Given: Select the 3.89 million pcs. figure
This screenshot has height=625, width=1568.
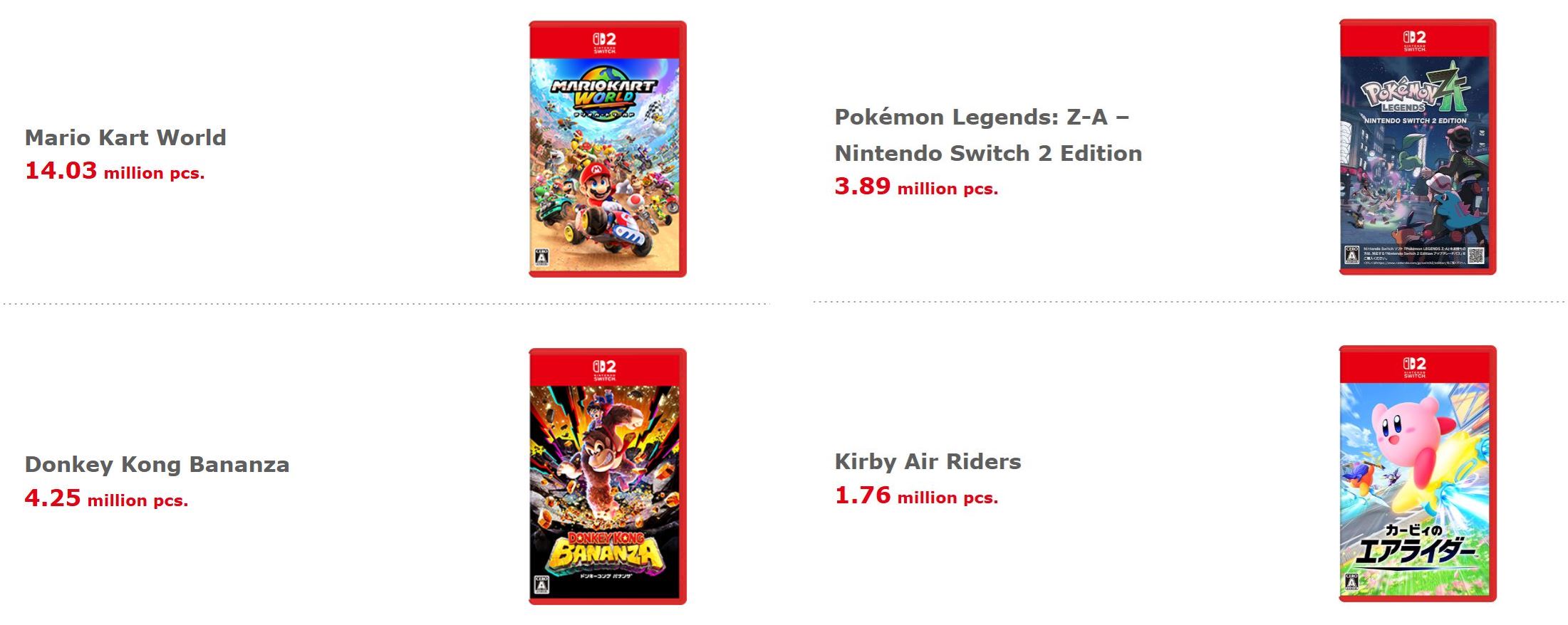Looking at the screenshot, I should (x=916, y=187).
